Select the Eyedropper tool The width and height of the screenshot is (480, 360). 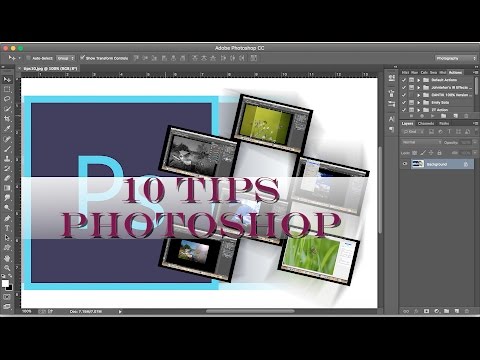coord(7,129)
